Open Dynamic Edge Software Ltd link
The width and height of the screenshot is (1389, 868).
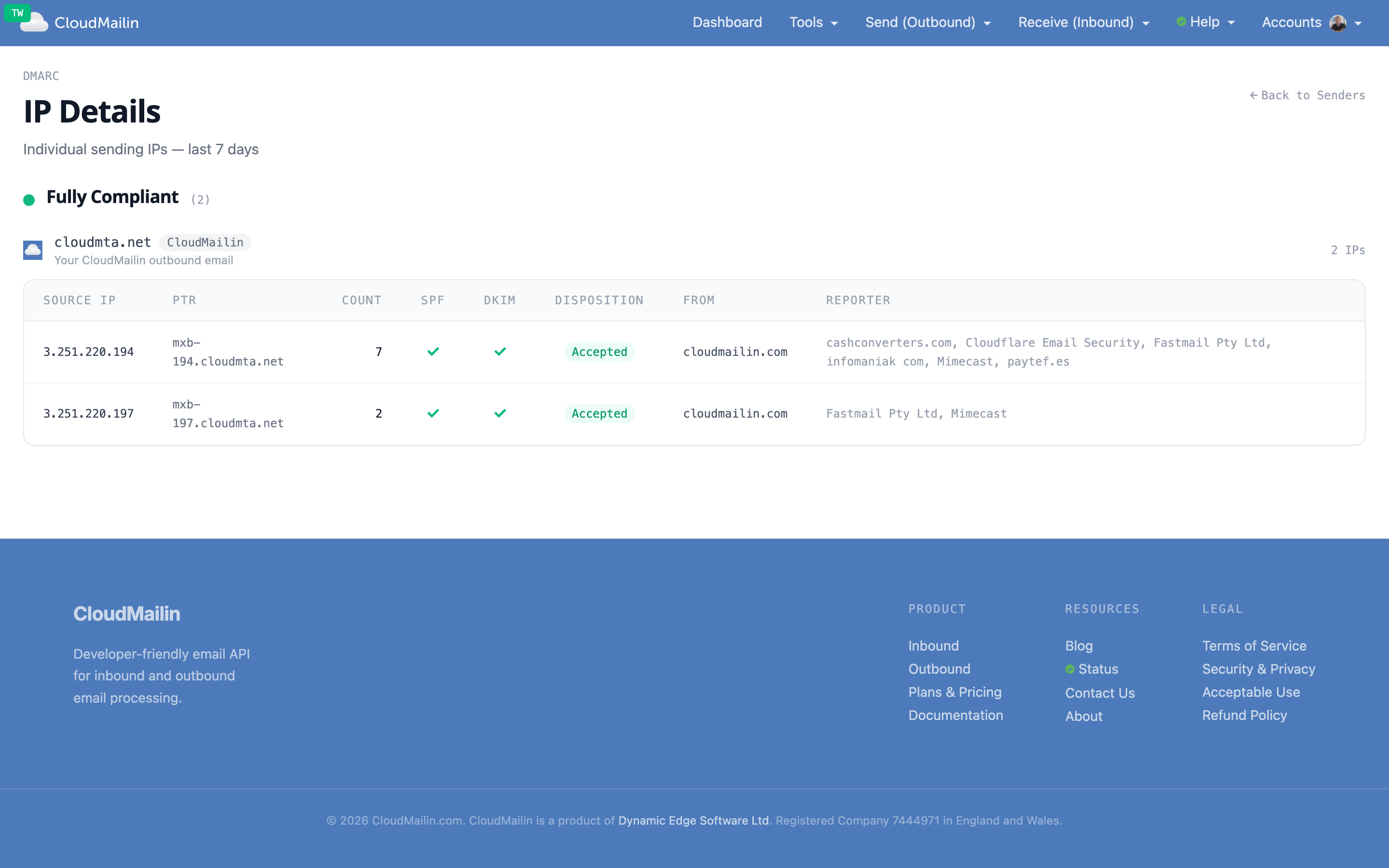tap(694, 820)
